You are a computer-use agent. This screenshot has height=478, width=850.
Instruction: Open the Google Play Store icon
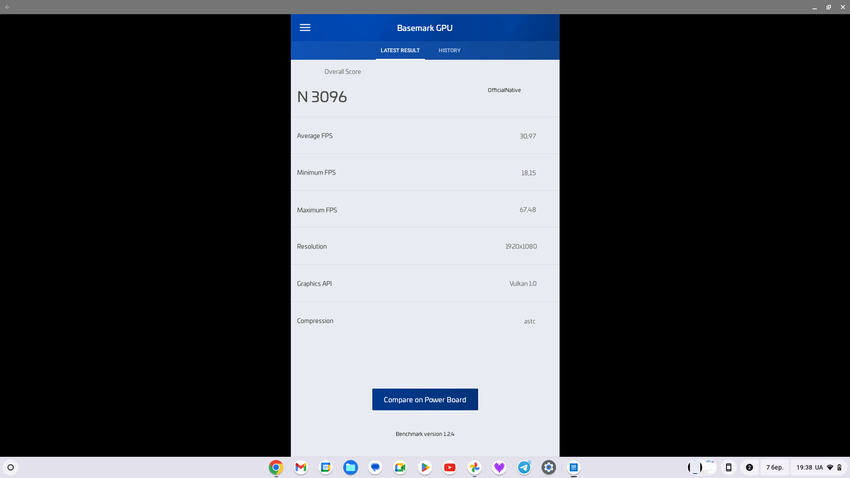pos(425,467)
